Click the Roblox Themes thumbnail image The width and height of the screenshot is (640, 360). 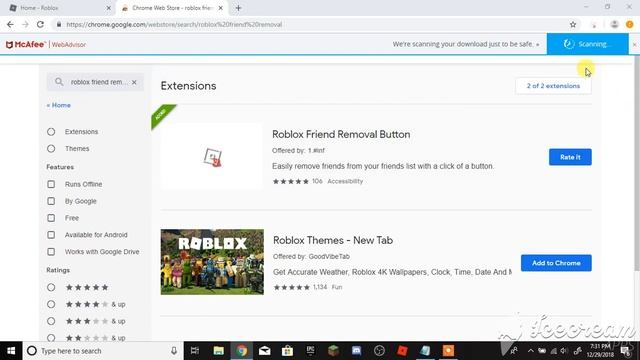click(212, 262)
